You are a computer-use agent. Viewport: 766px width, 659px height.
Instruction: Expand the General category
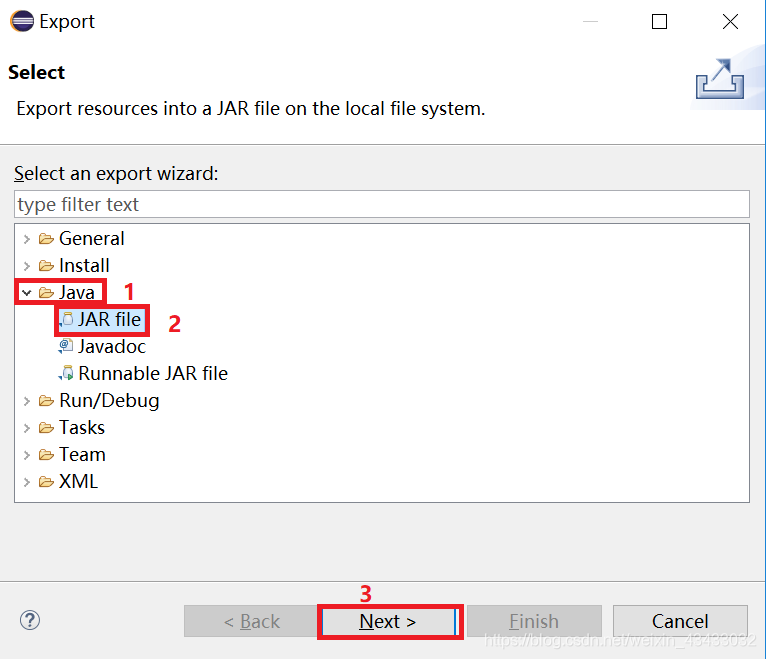coord(27,239)
